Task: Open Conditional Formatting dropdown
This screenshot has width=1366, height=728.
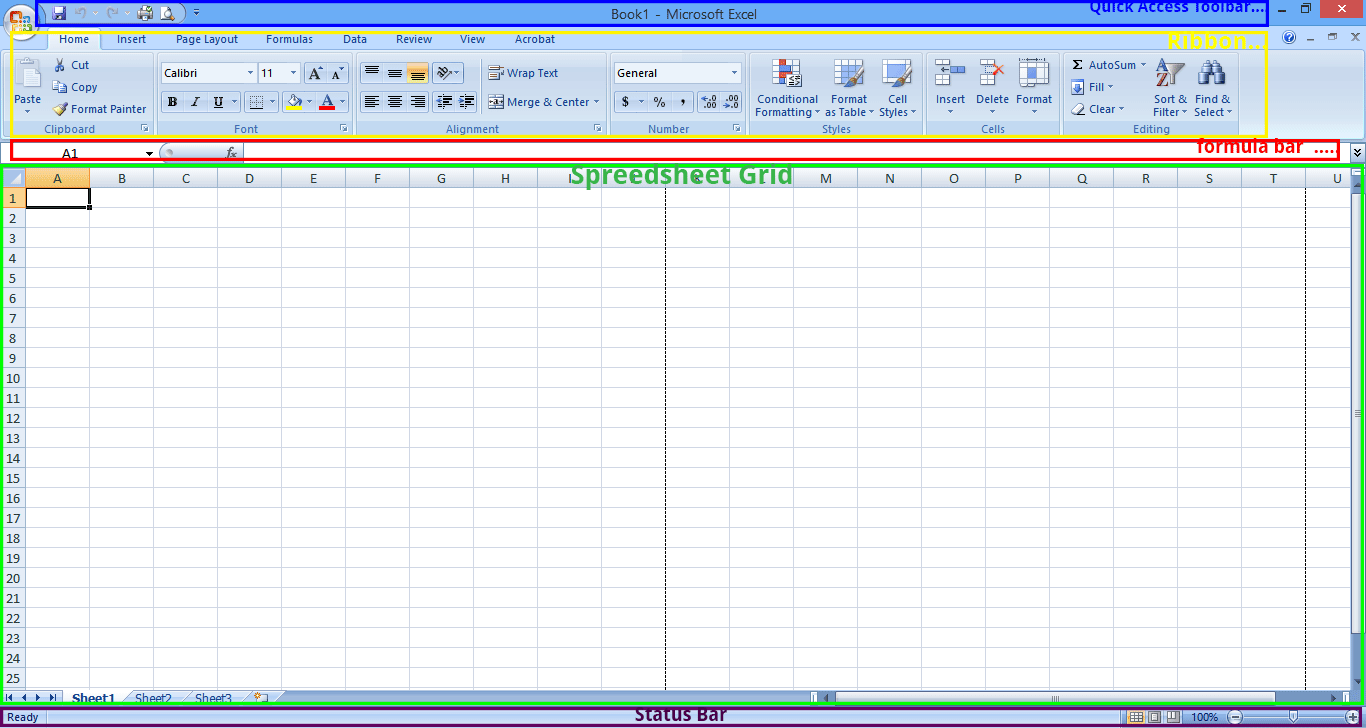Action: point(787,88)
